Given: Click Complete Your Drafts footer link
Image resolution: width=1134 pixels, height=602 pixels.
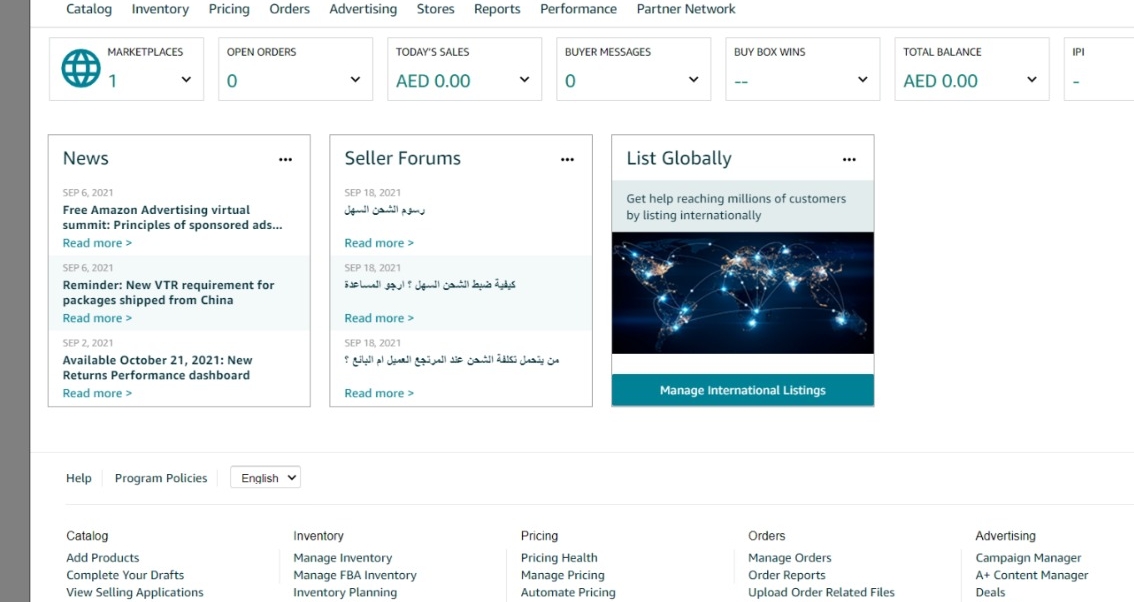Looking at the screenshot, I should pyautogui.click(x=125, y=575).
